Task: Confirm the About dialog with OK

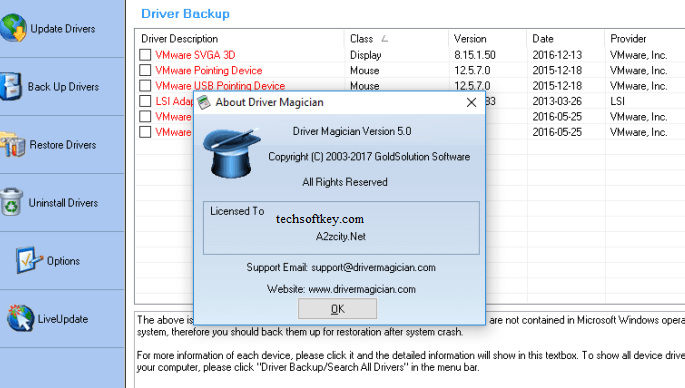Action: tap(337, 309)
